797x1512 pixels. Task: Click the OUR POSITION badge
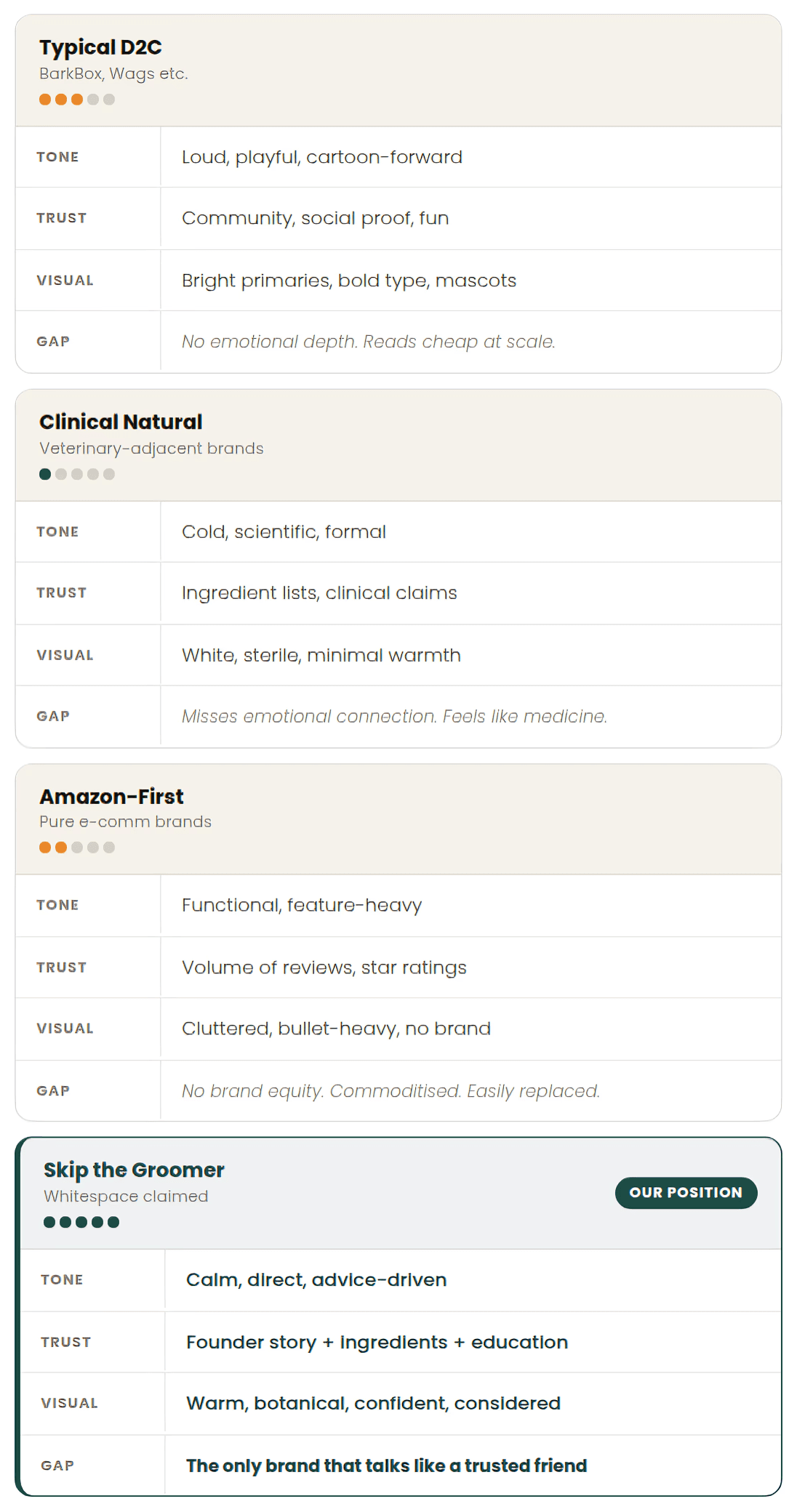[x=686, y=1192]
